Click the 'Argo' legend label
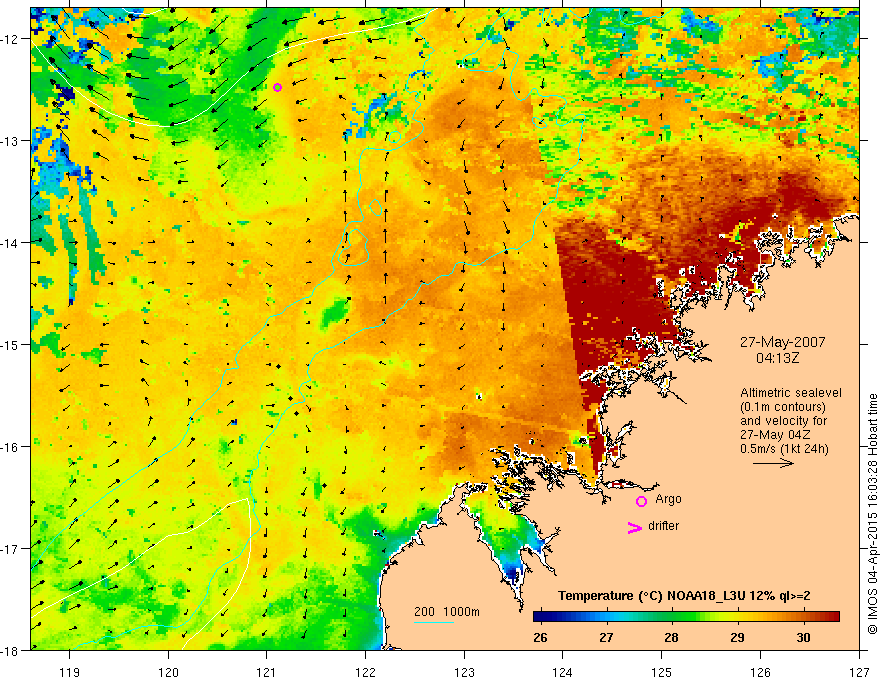Screen dimensions: 880x680 (668, 499)
